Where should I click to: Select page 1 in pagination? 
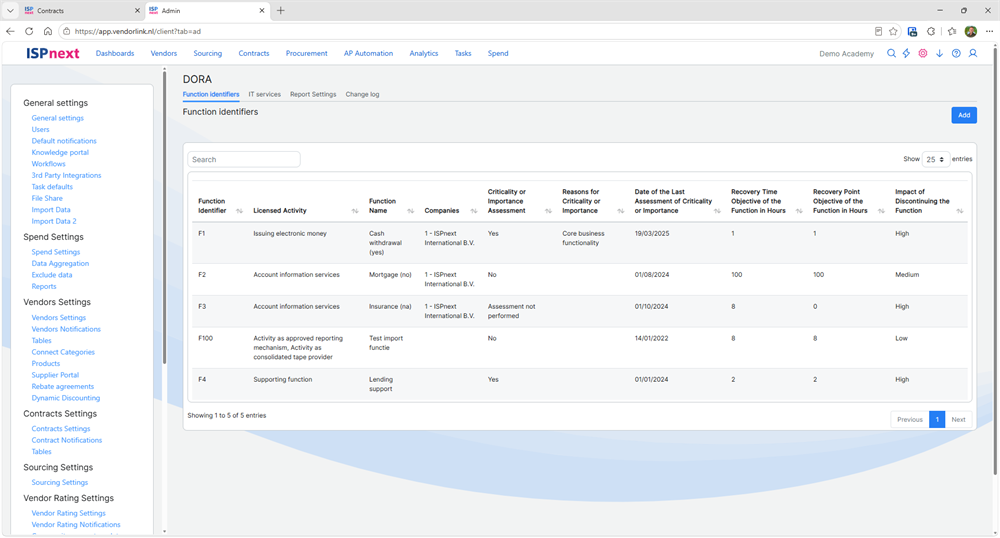[937, 419]
